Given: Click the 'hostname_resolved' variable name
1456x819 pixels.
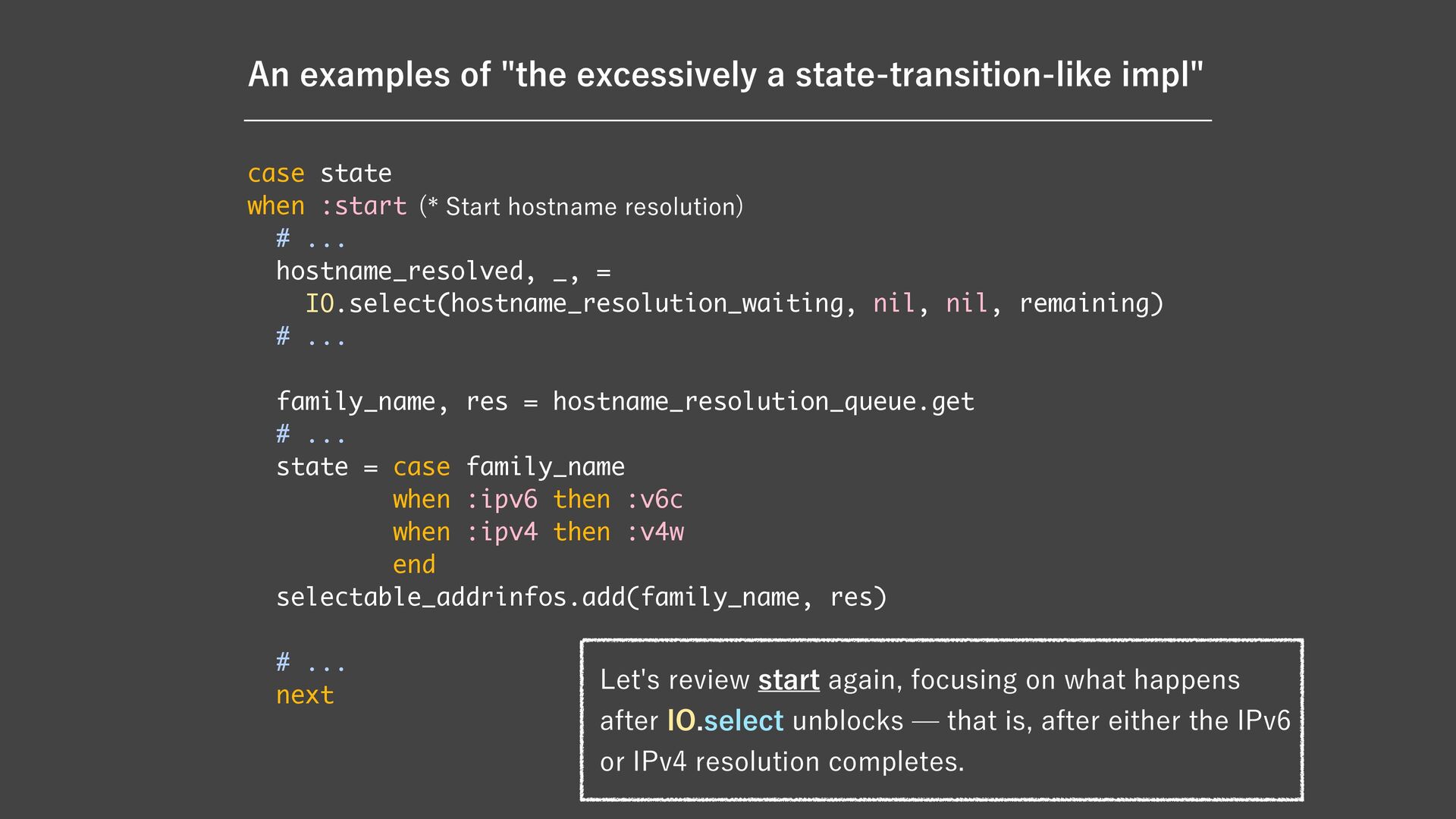Looking at the screenshot, I should click(x=400, y=271).
